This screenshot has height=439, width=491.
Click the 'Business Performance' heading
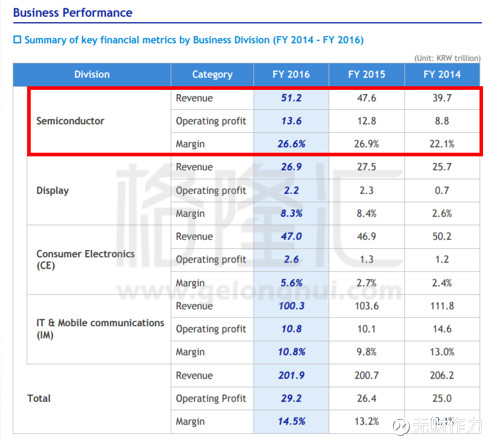(73, 13)
